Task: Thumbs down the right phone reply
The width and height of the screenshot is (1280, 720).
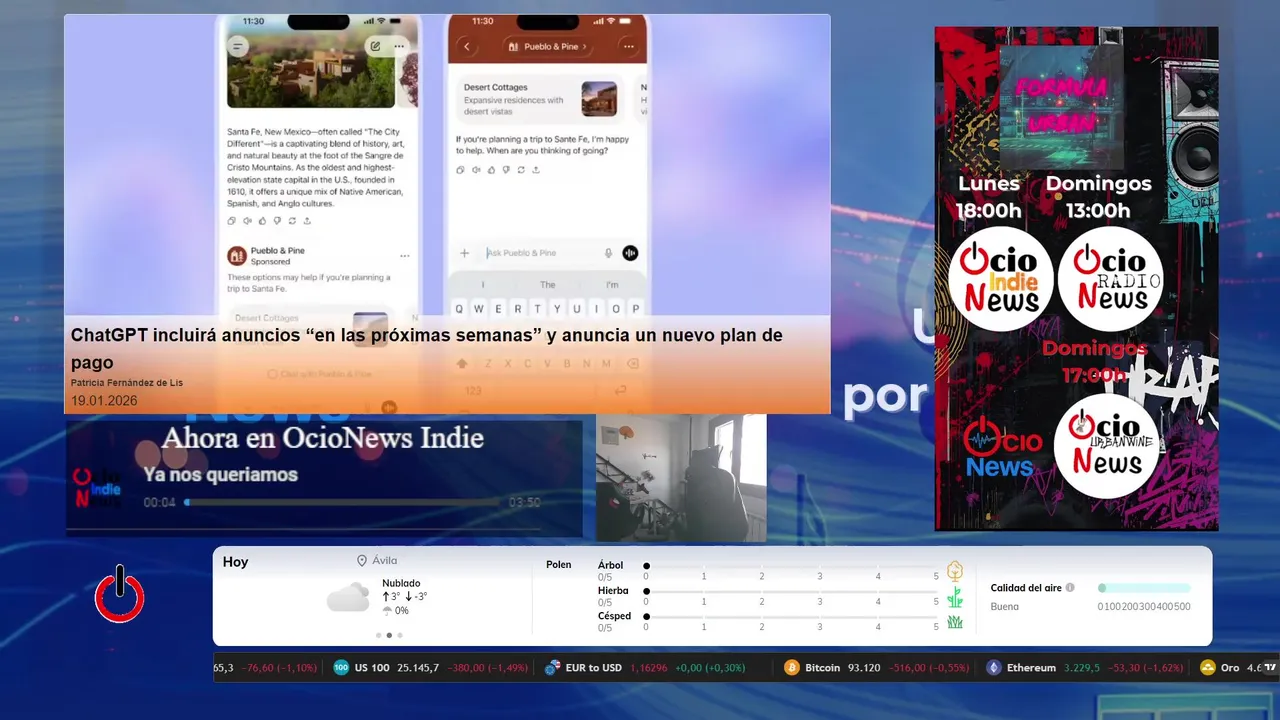Action: tap(506, 170)
